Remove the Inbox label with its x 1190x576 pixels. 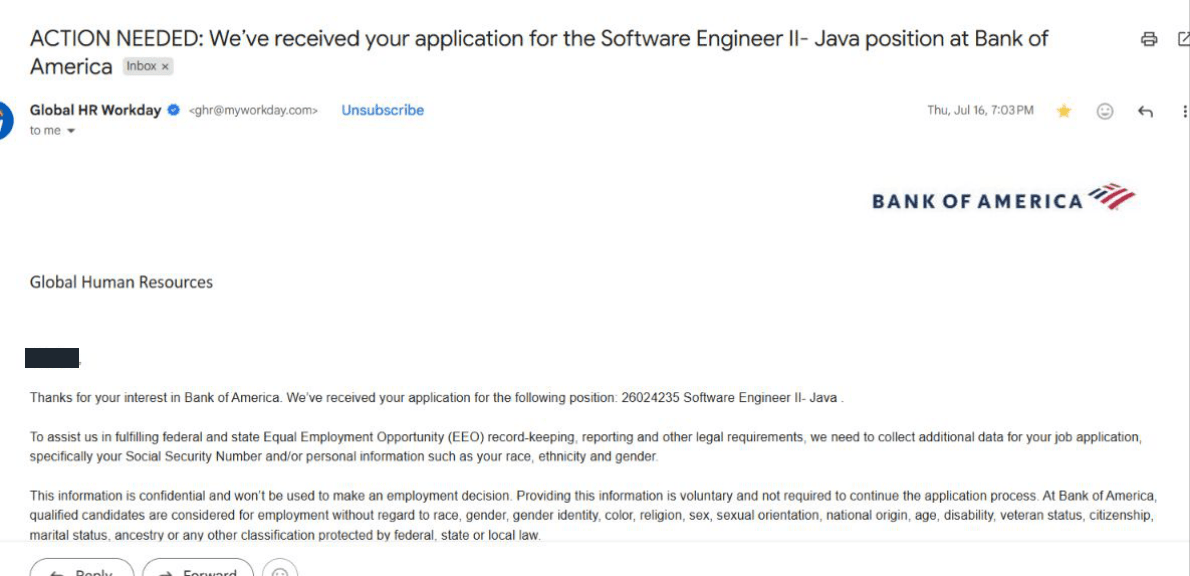[165, 67]
